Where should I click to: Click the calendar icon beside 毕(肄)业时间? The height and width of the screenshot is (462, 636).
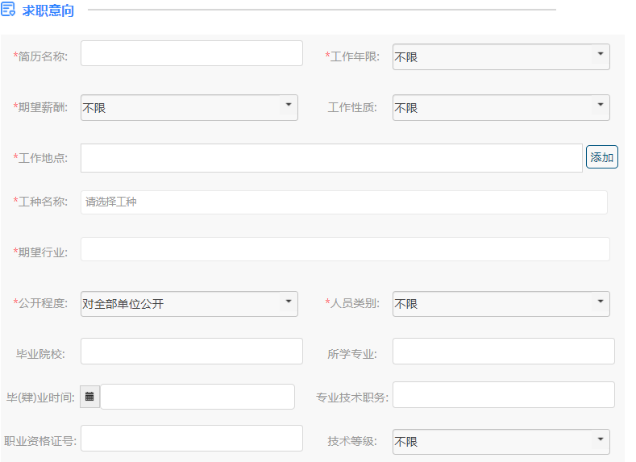pyautogui.click(x=90, y=397)
